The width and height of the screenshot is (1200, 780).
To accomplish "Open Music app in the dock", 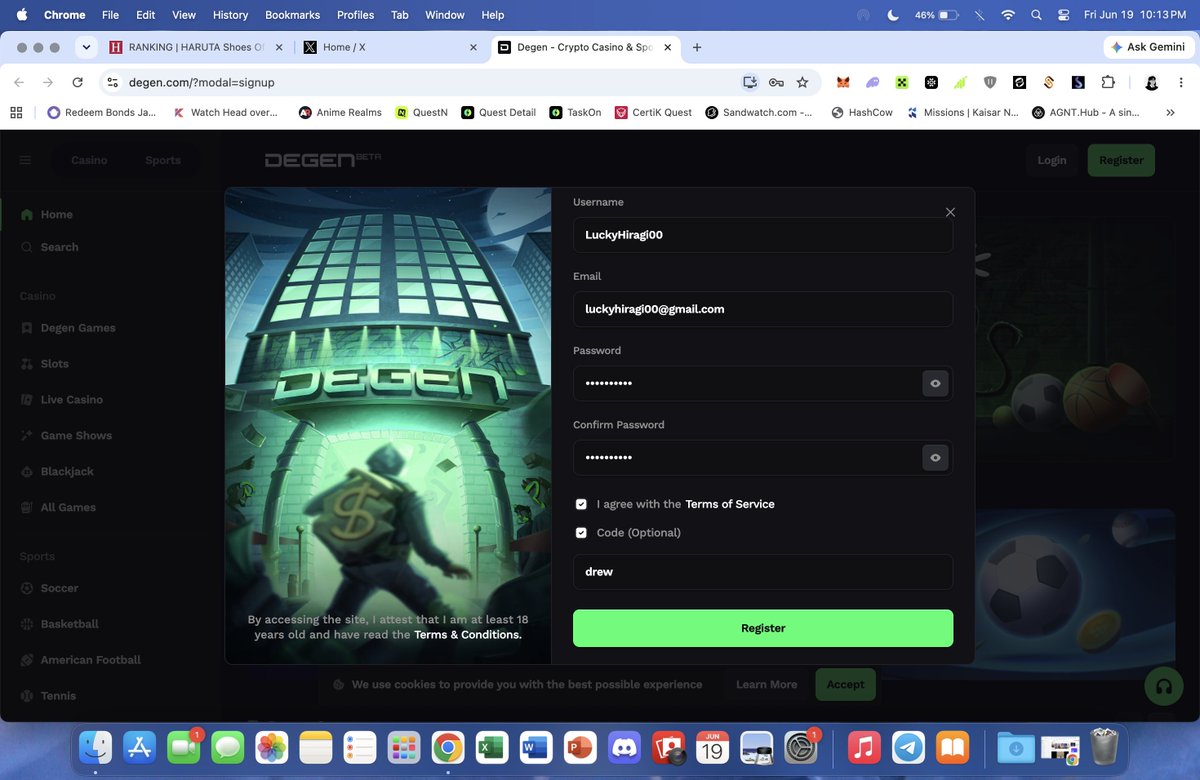I will click(864, 747).
